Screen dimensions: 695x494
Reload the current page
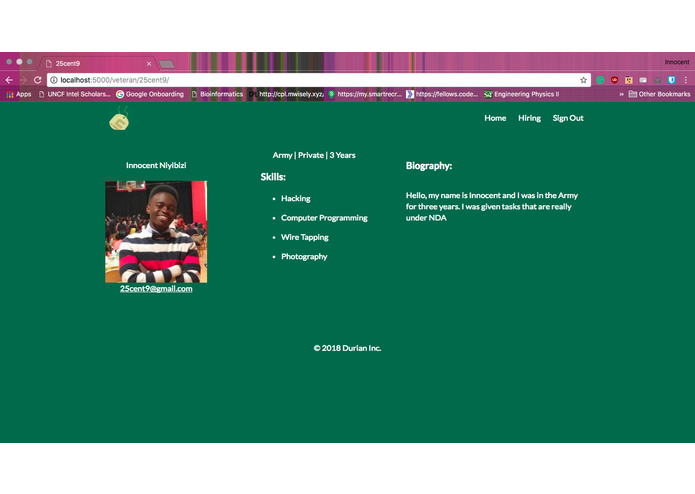[x=38, y=80]
